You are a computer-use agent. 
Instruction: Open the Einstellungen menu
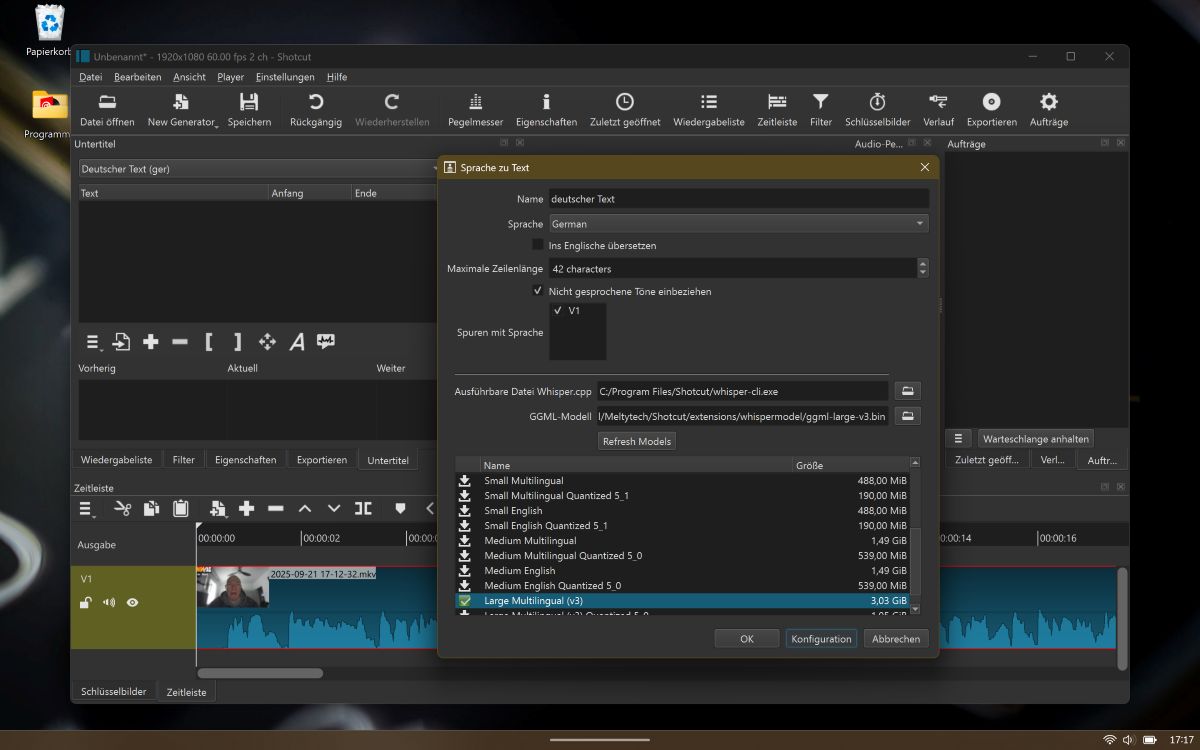(x=284, y=77)
